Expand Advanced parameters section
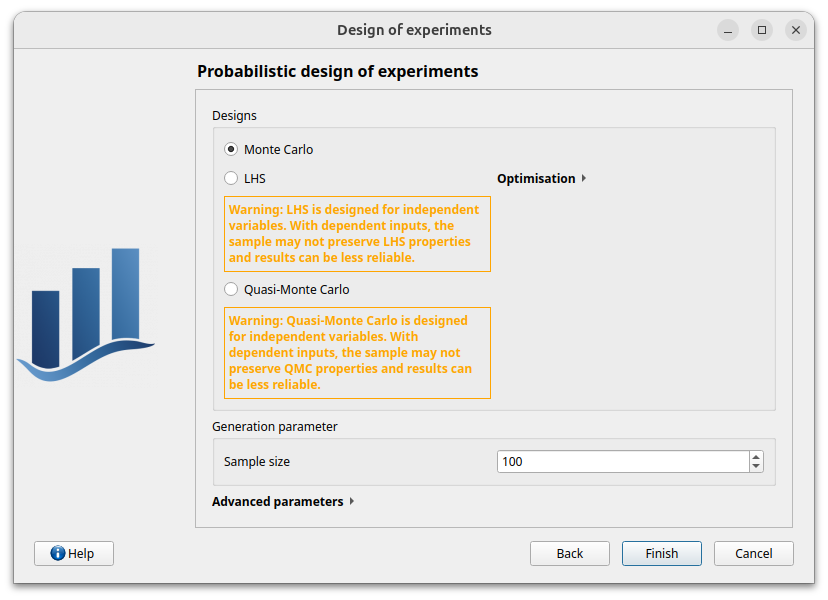This screenshot has width=828, height=600. [352, 501]
